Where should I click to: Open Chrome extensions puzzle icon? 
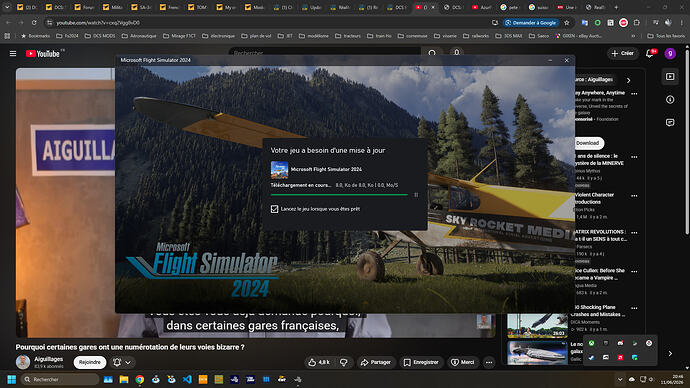[637, 22]
